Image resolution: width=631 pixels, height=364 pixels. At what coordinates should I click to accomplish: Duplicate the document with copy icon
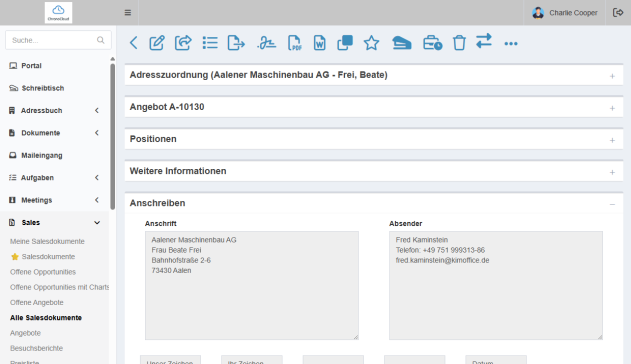[345, 43]
